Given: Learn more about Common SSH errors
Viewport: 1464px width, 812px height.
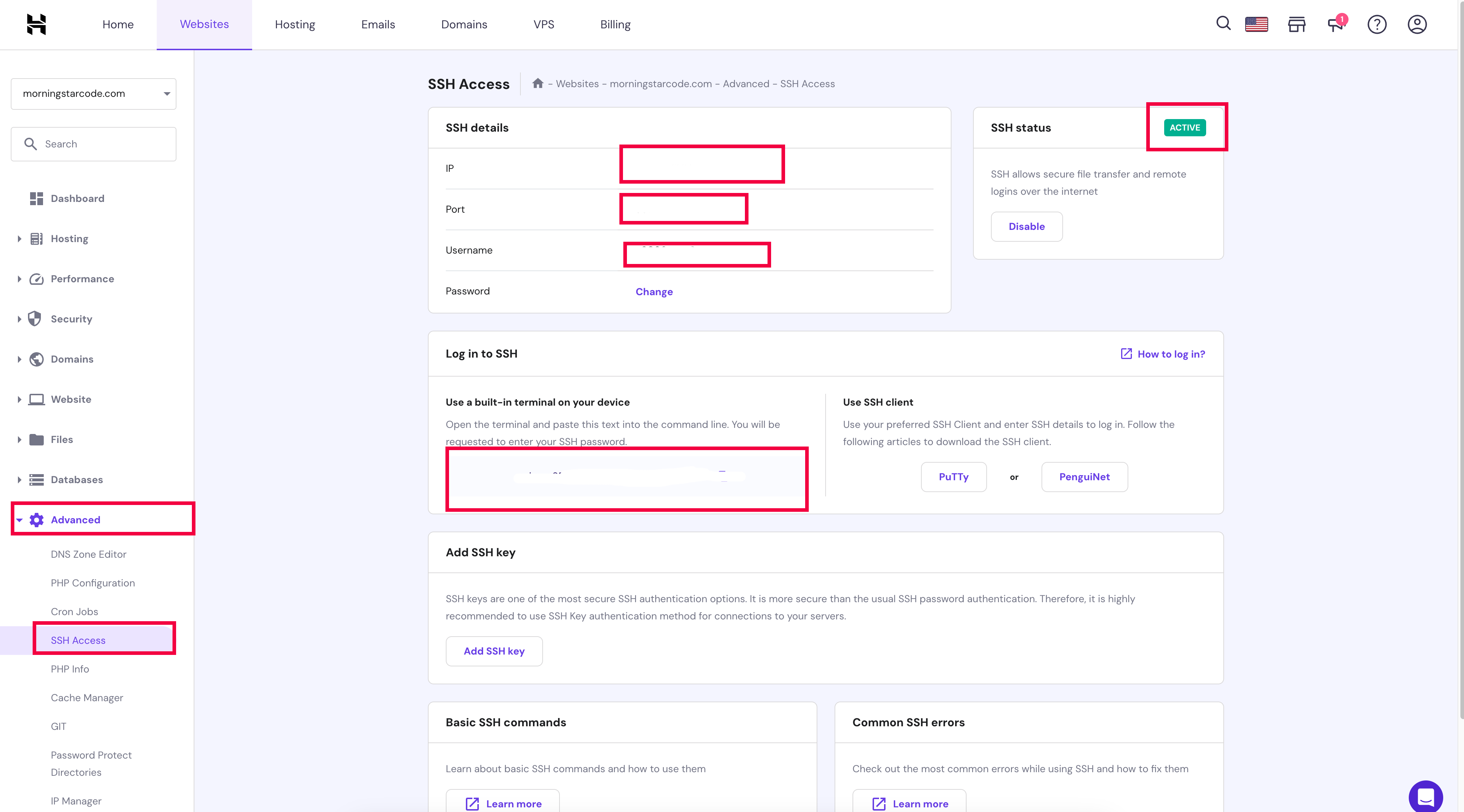Looking at the screenshot, I should [x=909, y=803].
